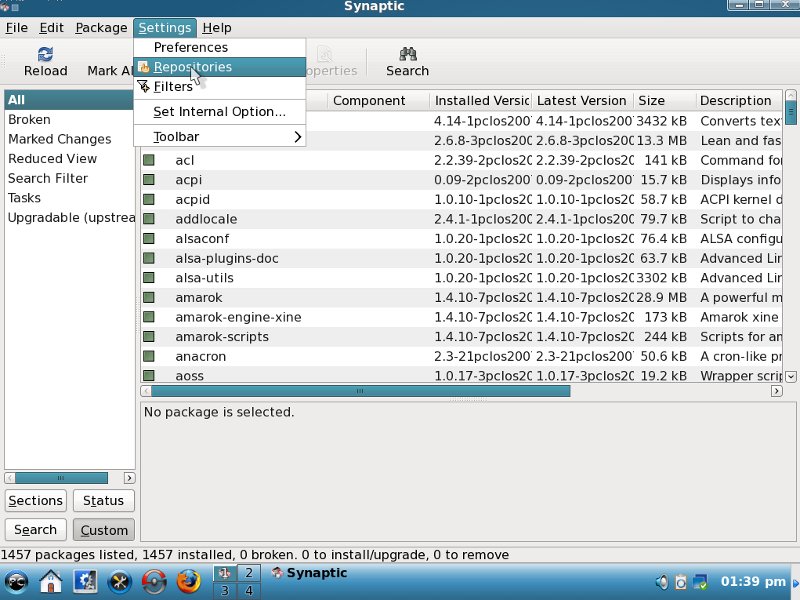Toggle status box for amarok package

tap(149, 297)
